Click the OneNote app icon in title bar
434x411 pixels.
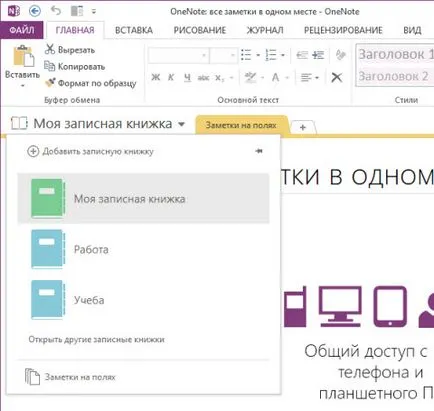coord(14,11)
